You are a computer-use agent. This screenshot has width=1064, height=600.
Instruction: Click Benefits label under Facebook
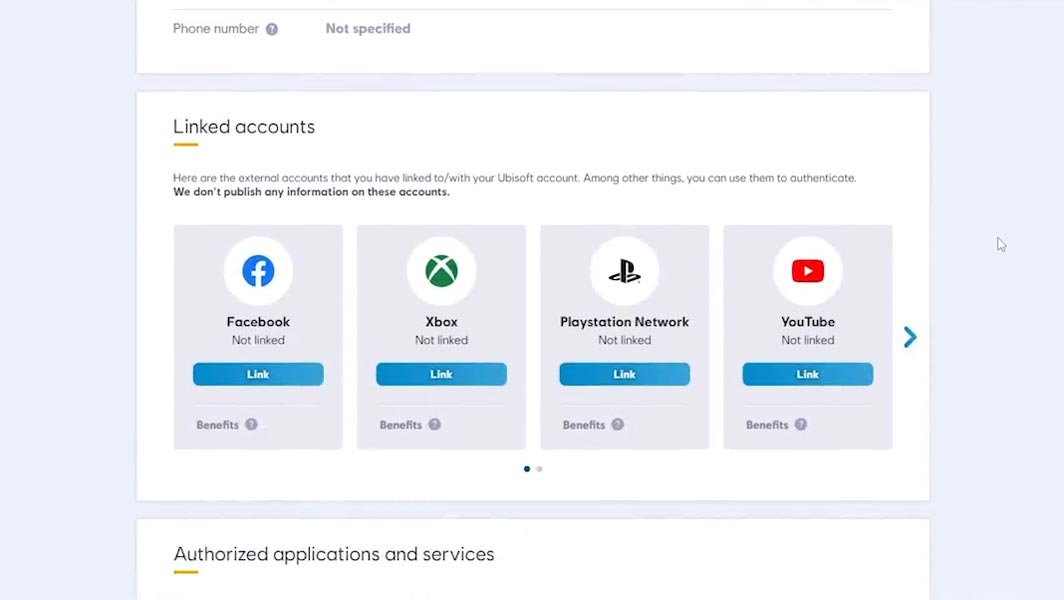coord(217,425)
